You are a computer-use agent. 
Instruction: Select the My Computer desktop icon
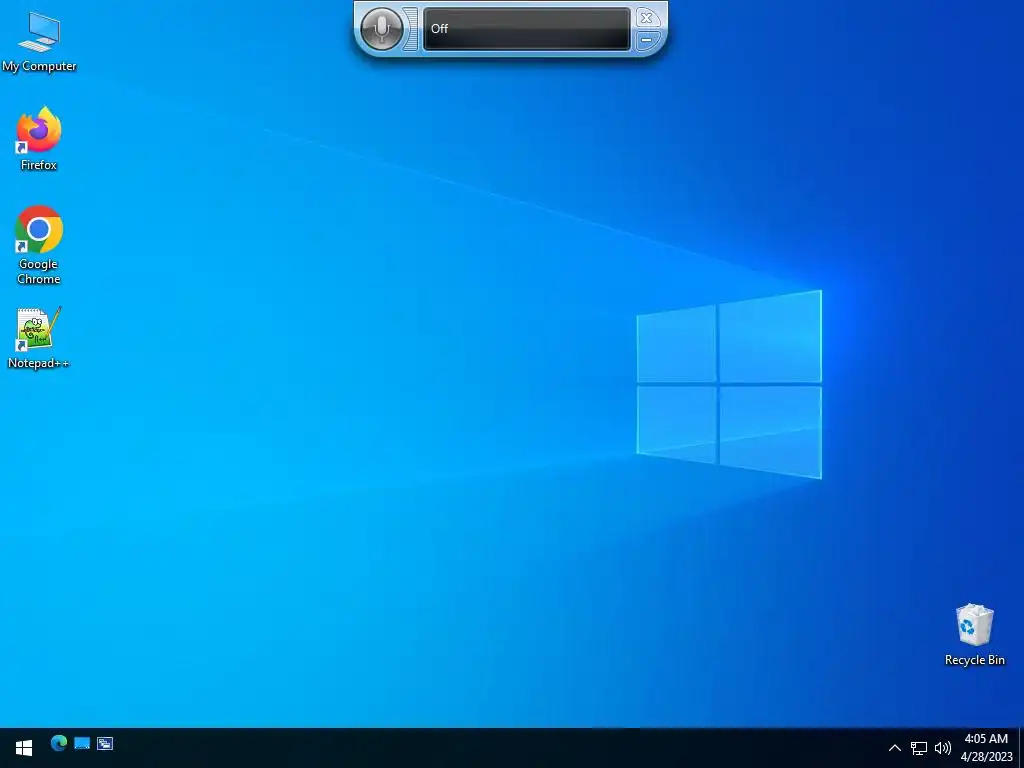click(x=39, y=42)
